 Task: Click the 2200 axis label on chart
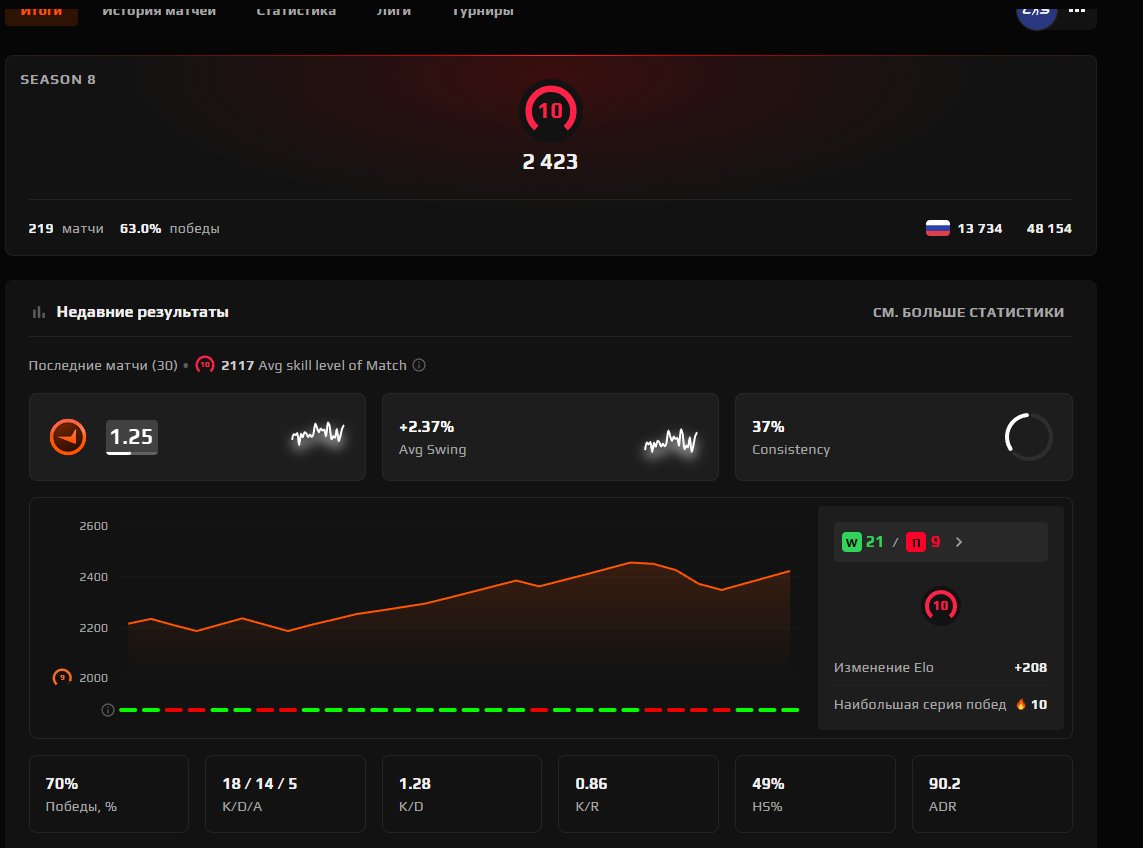click(x=93, y=628)
